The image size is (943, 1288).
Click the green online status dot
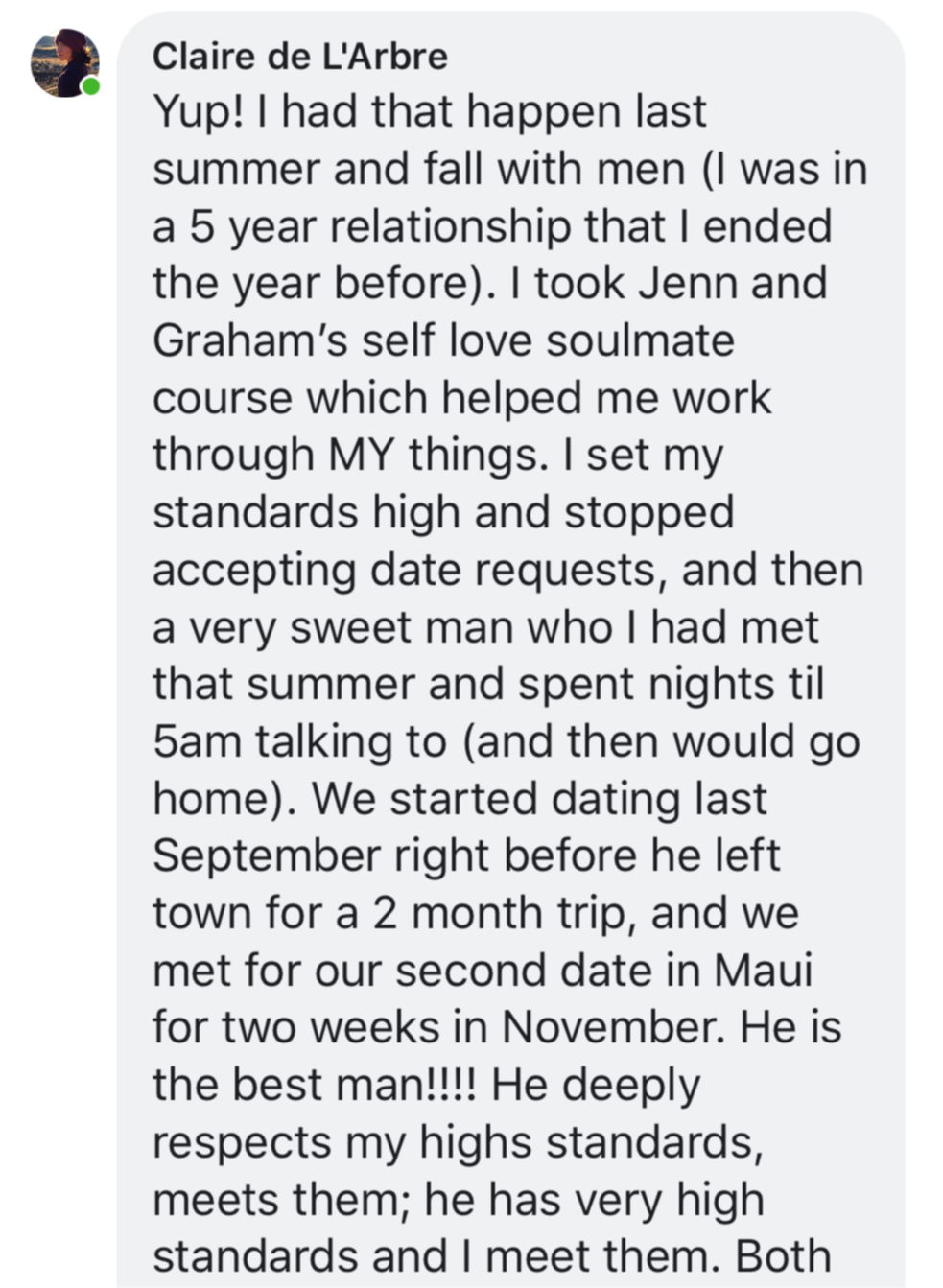(91, 86)
